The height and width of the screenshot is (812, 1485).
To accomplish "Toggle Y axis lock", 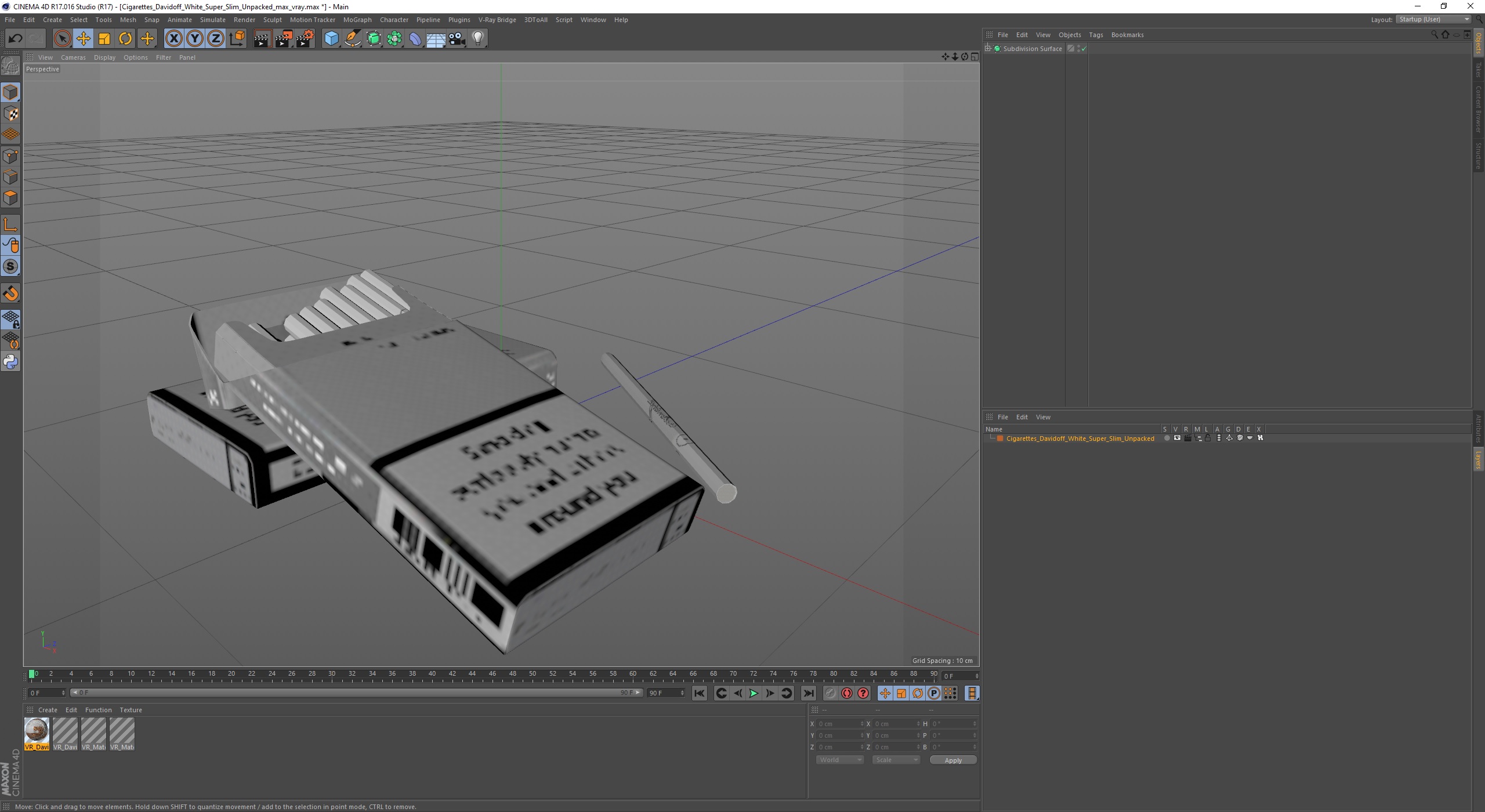I will click(195, 39).
